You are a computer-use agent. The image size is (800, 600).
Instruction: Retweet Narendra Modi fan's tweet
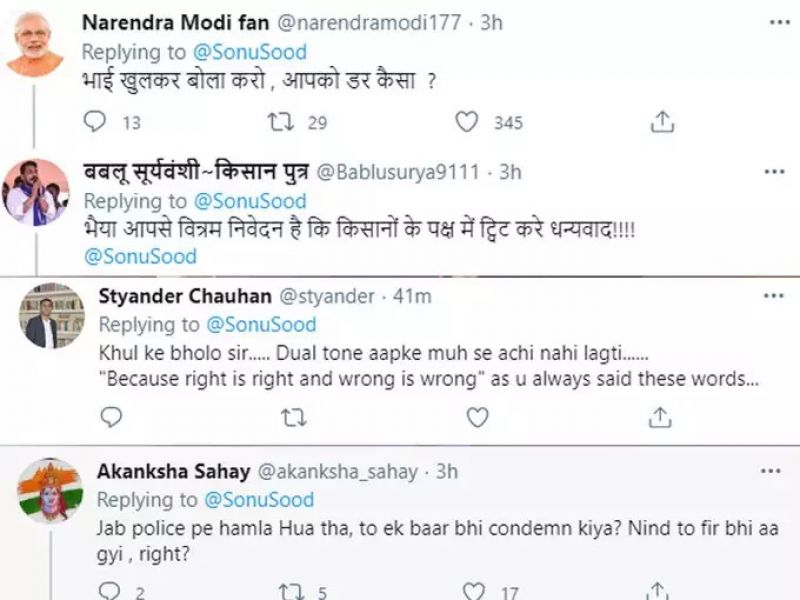pos(283,122)
